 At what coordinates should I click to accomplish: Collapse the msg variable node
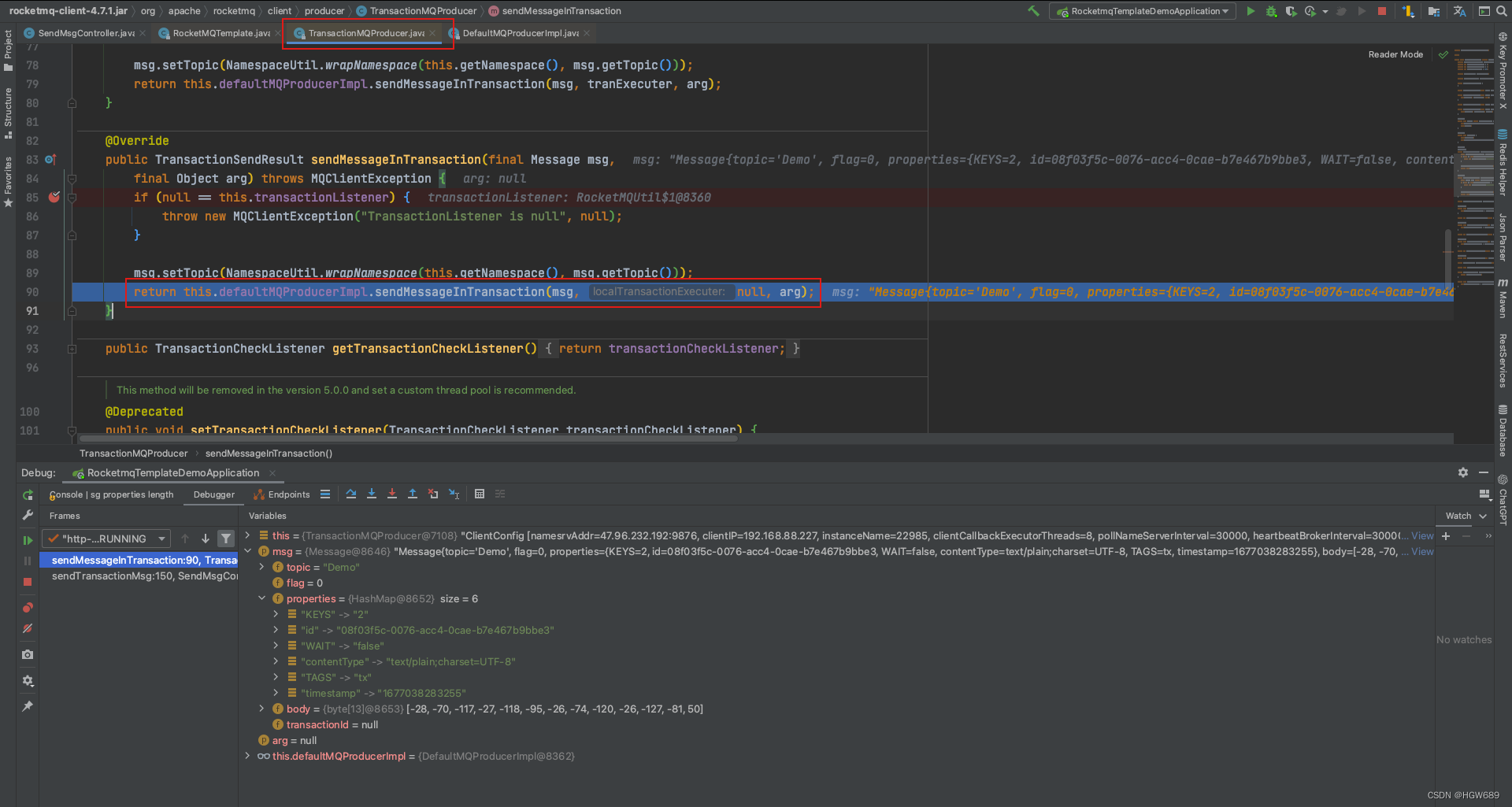coord(248,551)
